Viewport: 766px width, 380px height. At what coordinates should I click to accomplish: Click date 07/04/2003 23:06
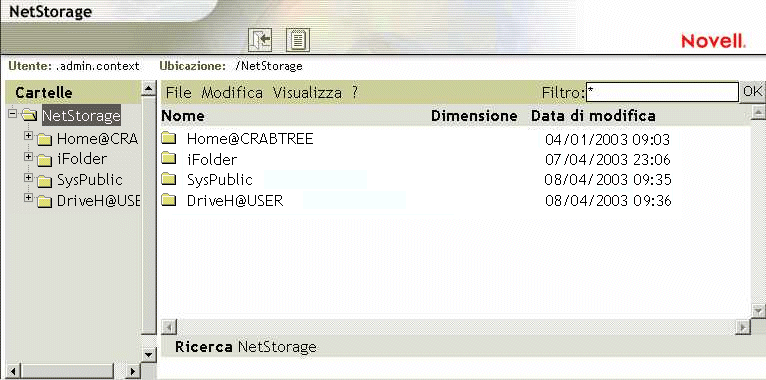point(608,160)
